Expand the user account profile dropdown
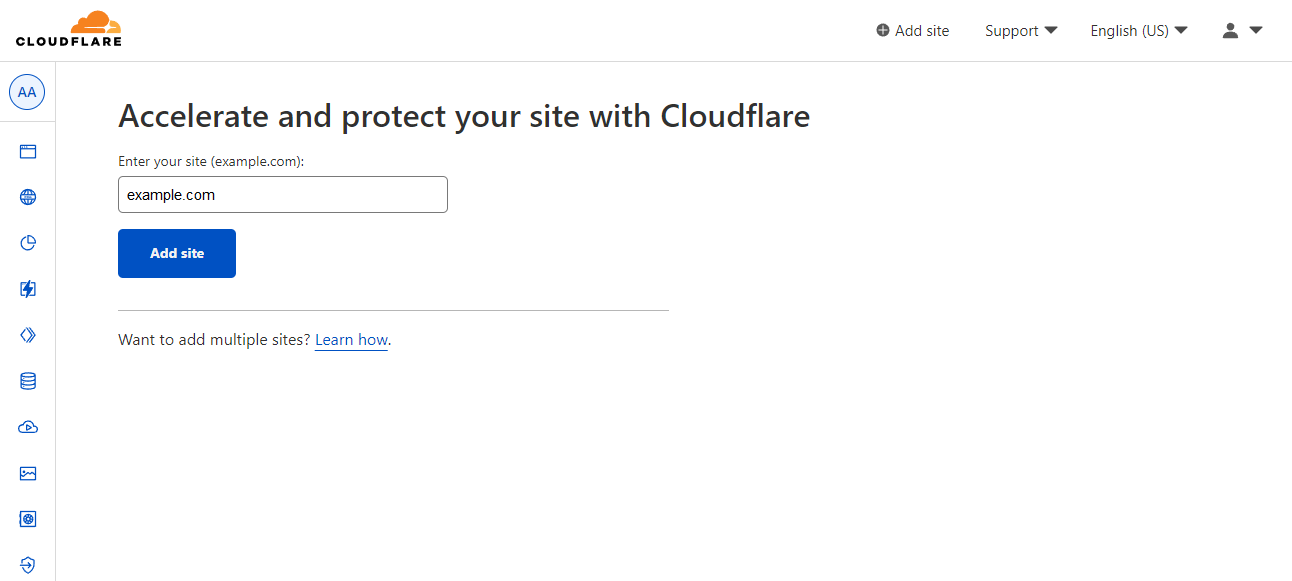 click(x=1240, y=31)
